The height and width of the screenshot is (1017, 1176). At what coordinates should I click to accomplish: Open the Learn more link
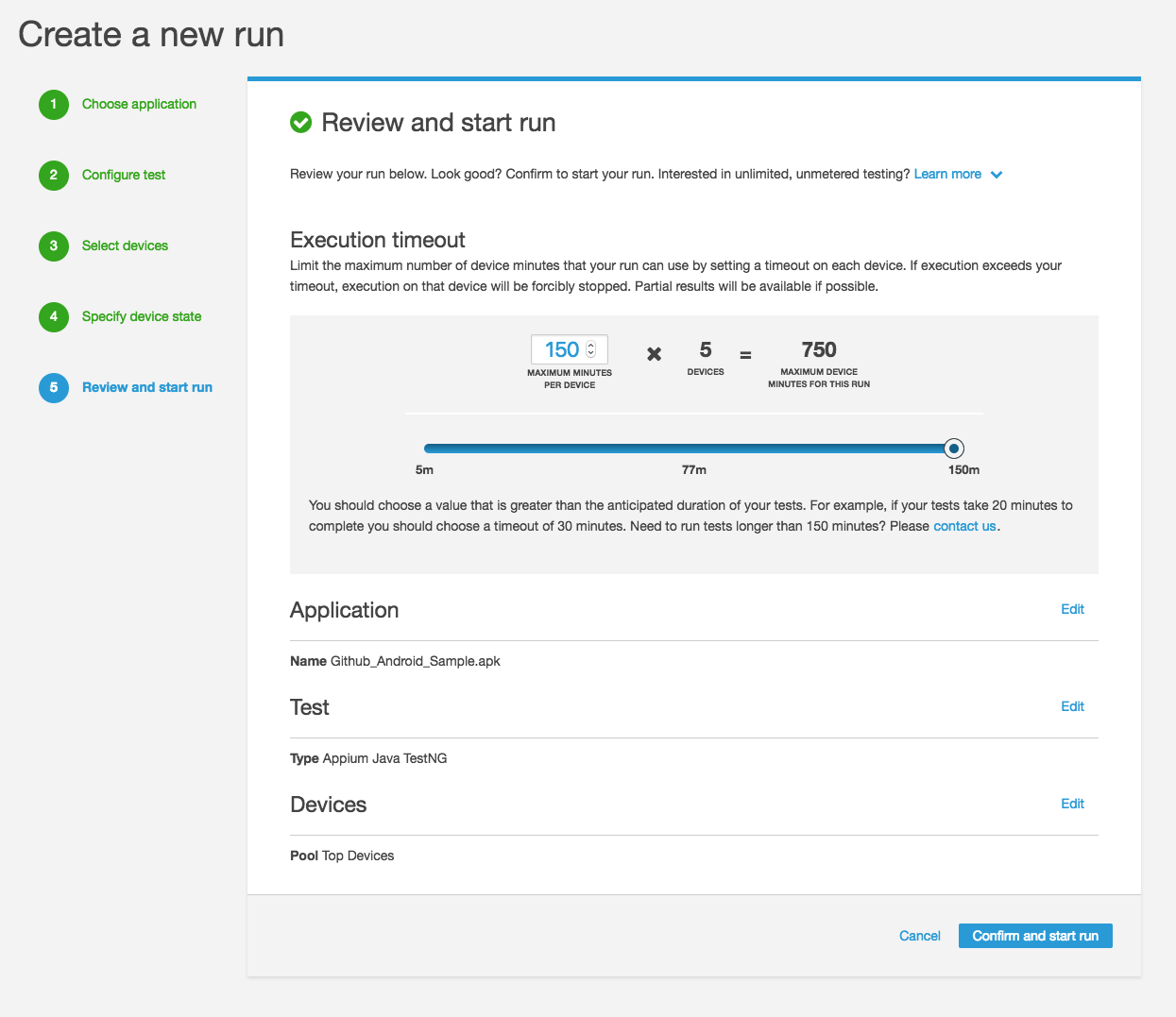(947, 174)
